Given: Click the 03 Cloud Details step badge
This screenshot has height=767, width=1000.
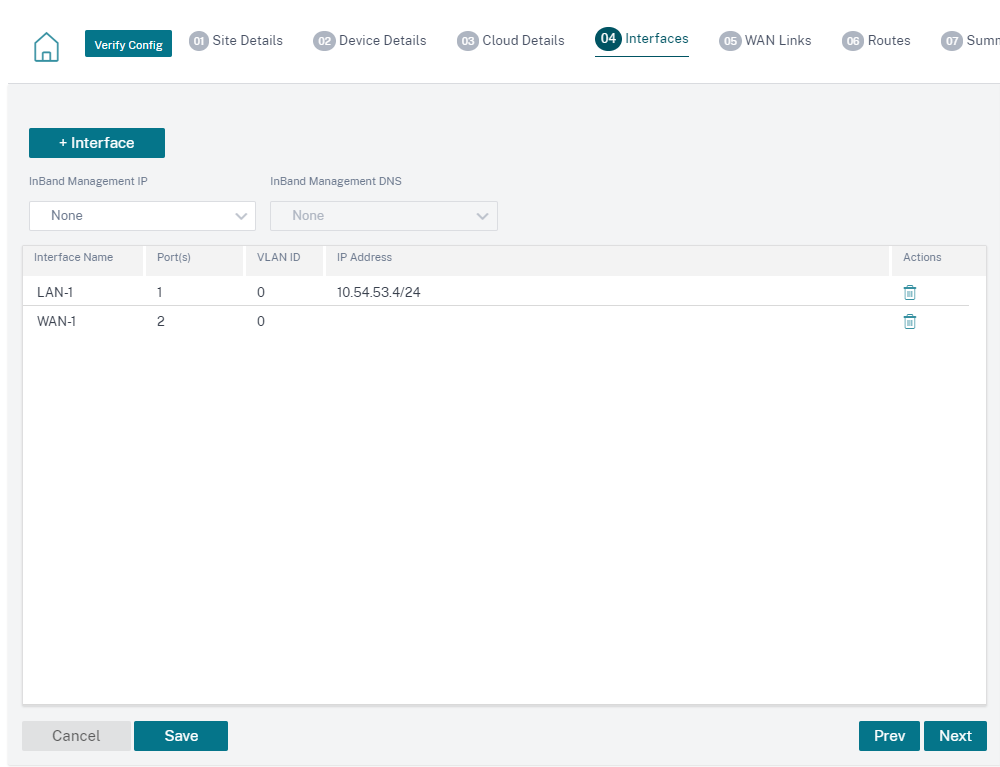Looking at the screenshot, I should pyautogui.click(x=467, y=41).
